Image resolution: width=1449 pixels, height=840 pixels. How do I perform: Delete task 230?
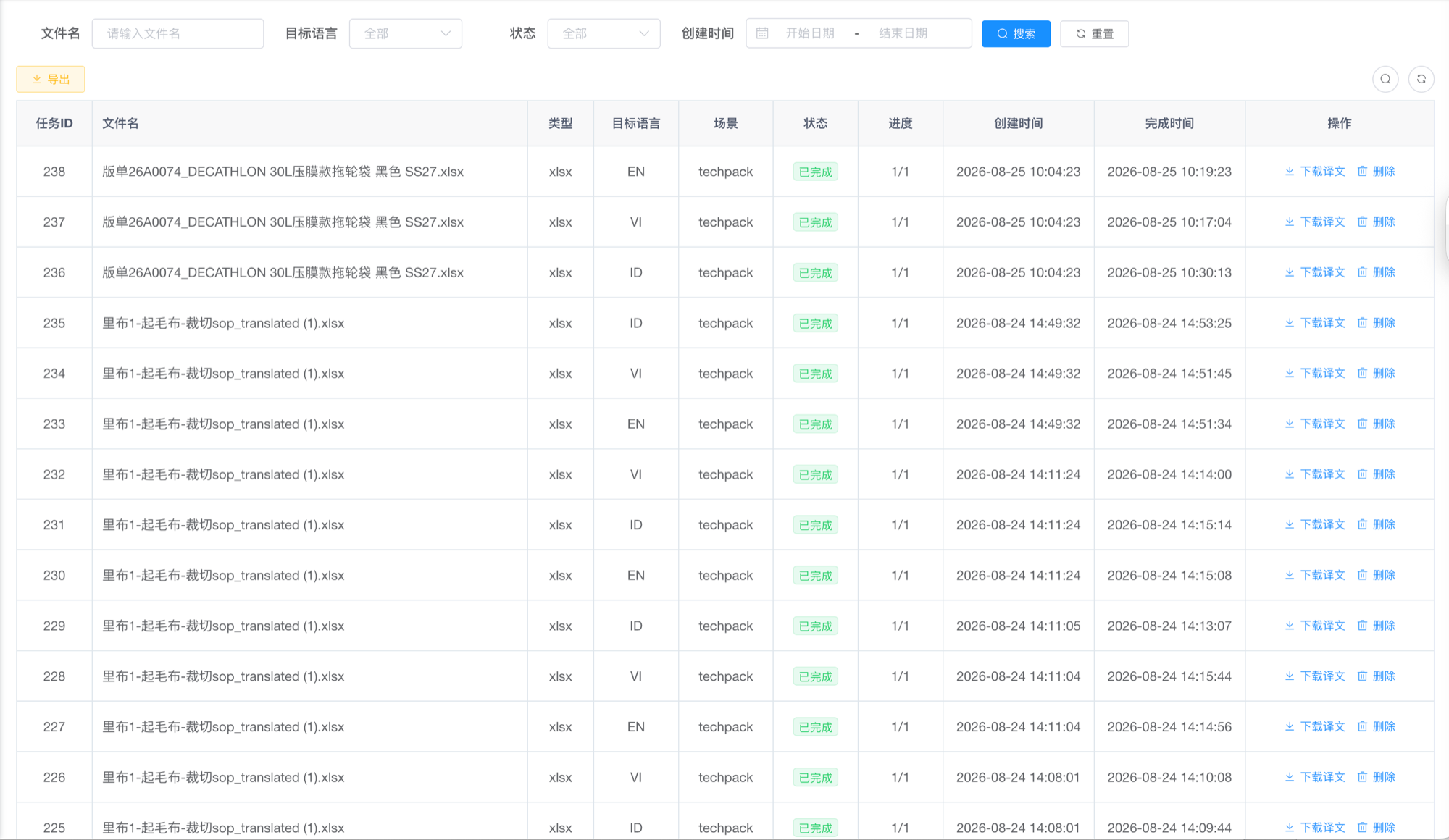(x=1376, y=575)
